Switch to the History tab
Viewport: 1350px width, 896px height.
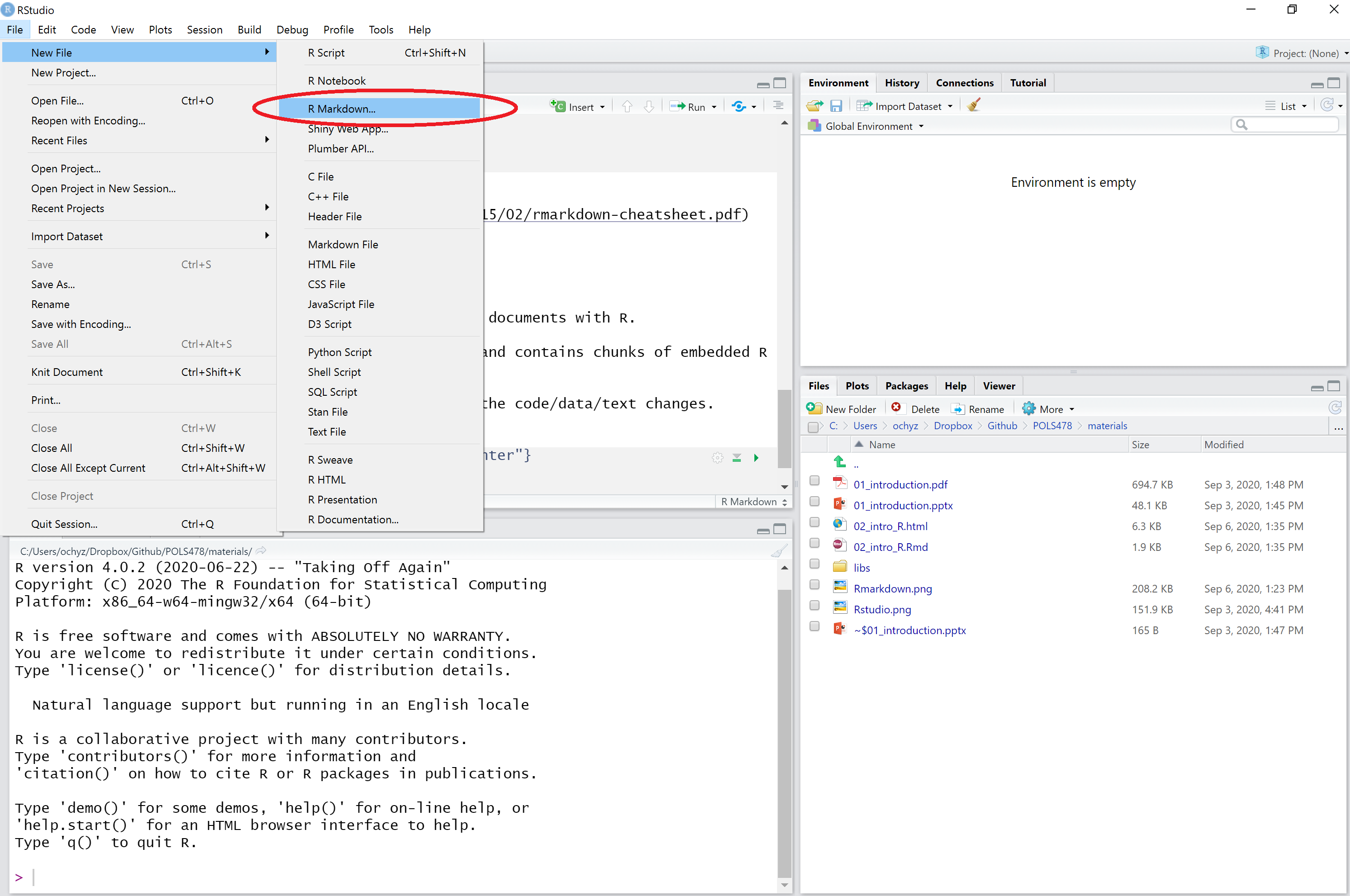[901, 83]
